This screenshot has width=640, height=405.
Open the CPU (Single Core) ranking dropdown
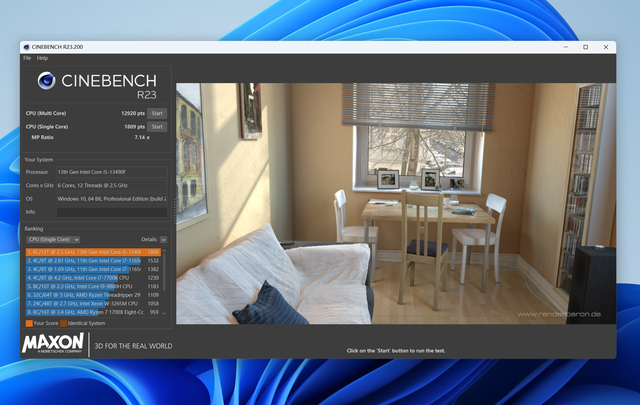coord(53,240)
